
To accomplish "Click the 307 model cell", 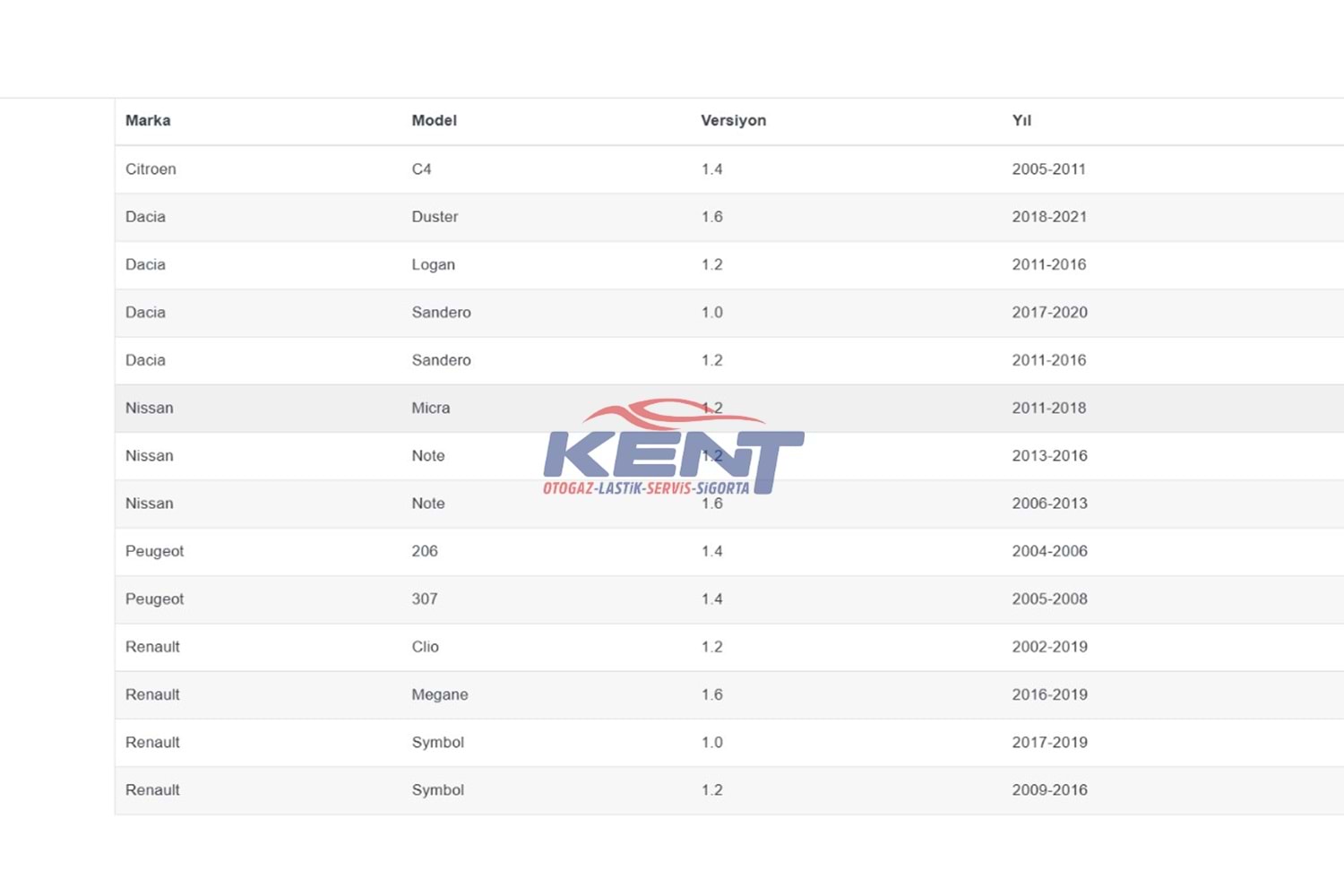I will (425, 599).
